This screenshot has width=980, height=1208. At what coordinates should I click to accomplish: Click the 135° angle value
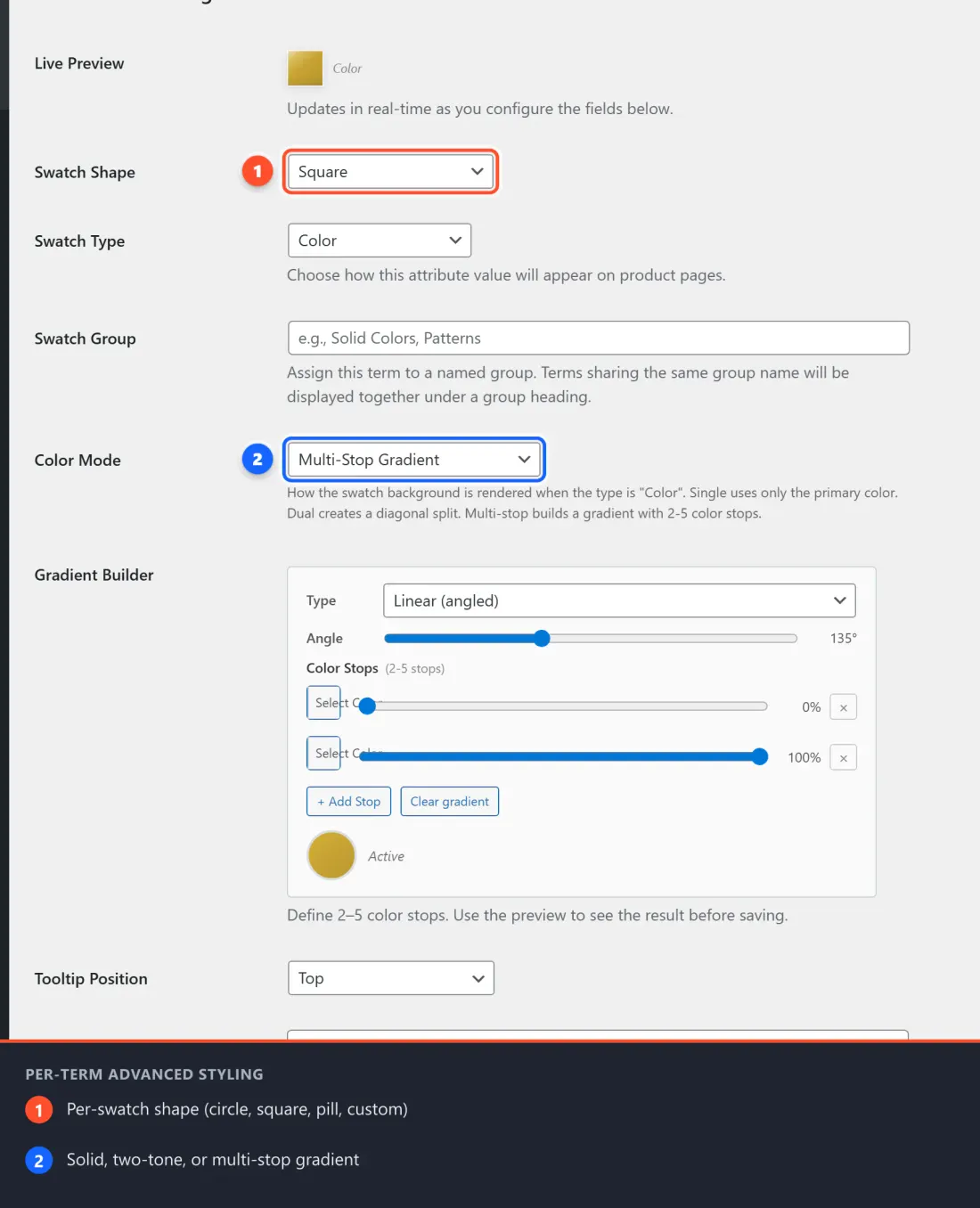(843, 638)
